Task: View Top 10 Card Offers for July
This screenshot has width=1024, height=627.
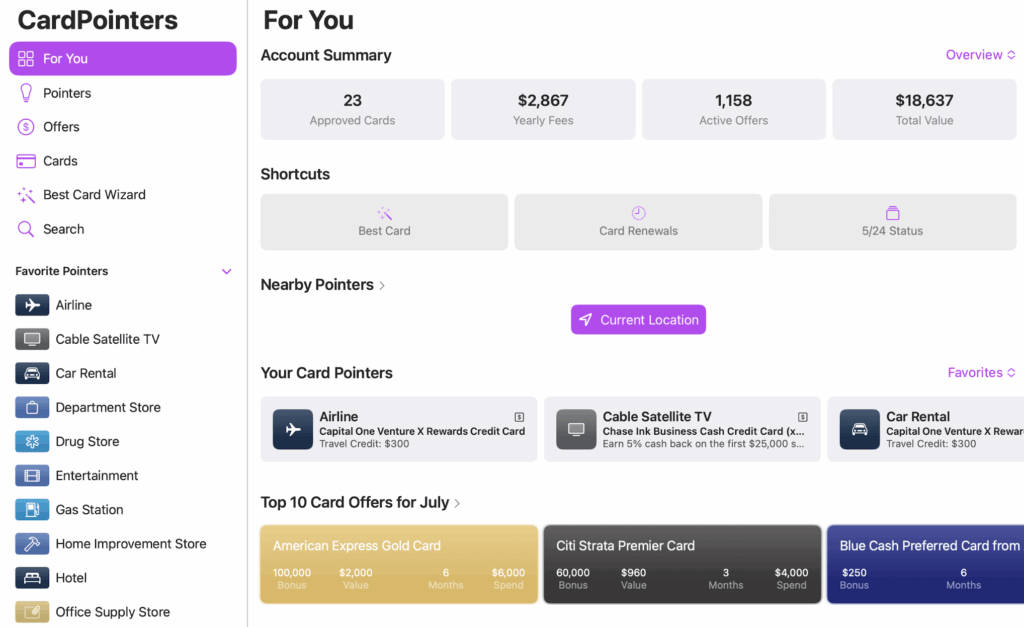Action: click(x=360, y=502)
